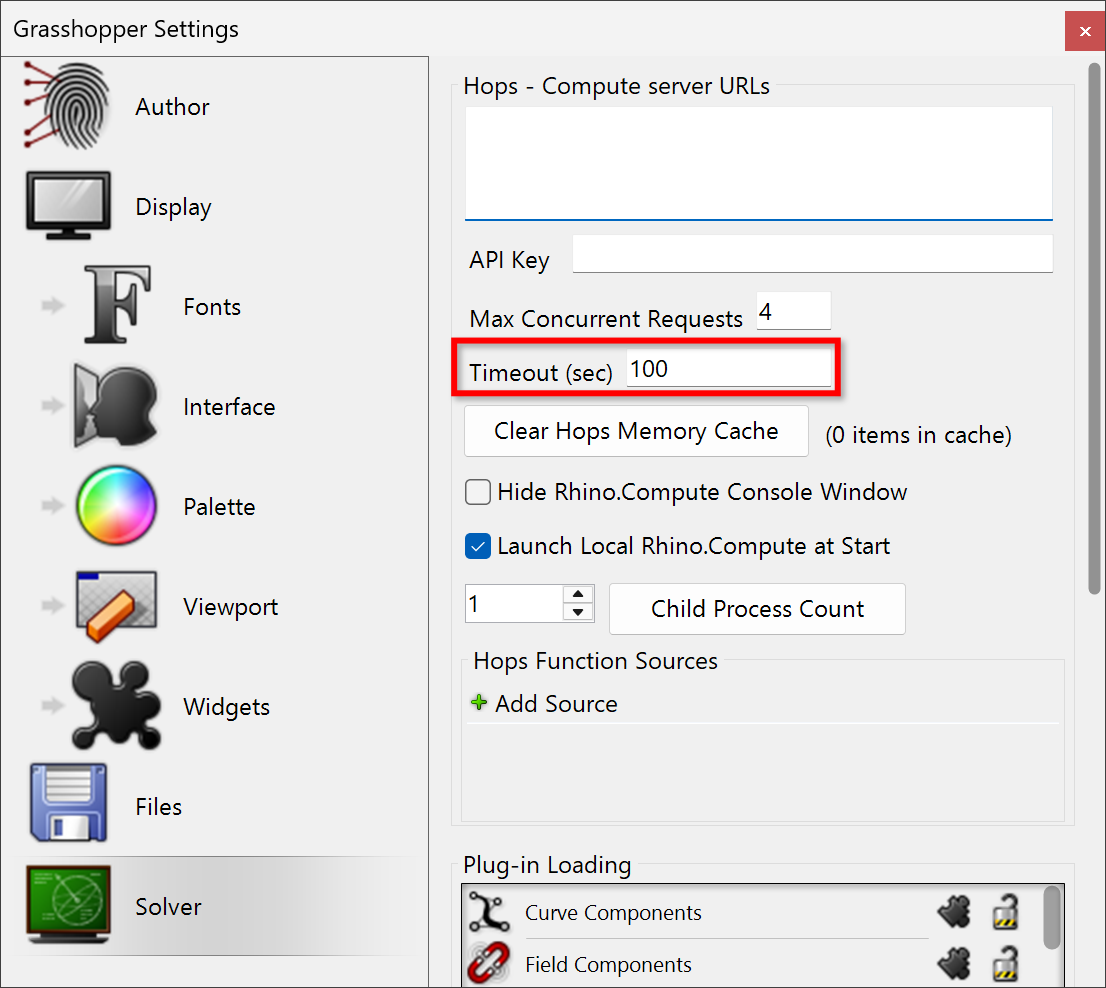Uncheck Launch Local Rhino.Compute at Start

tap(479, 546)
